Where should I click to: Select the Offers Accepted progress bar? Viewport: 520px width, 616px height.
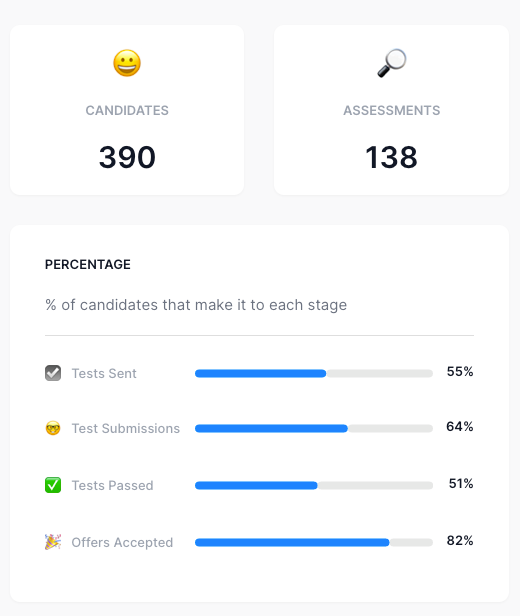click(x=314, y=542)
